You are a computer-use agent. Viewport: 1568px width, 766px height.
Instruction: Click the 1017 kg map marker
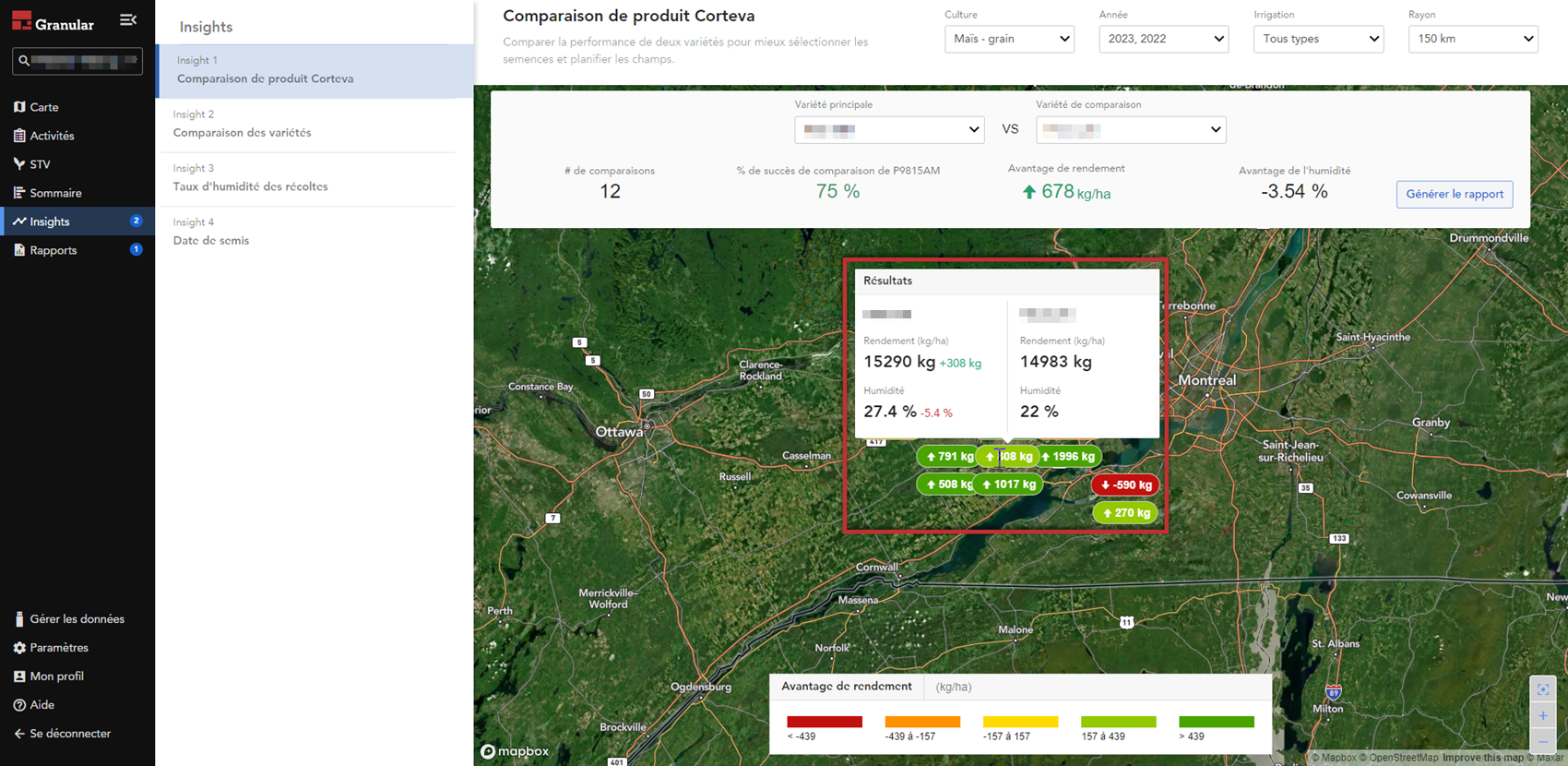(x=1008, y=484)
